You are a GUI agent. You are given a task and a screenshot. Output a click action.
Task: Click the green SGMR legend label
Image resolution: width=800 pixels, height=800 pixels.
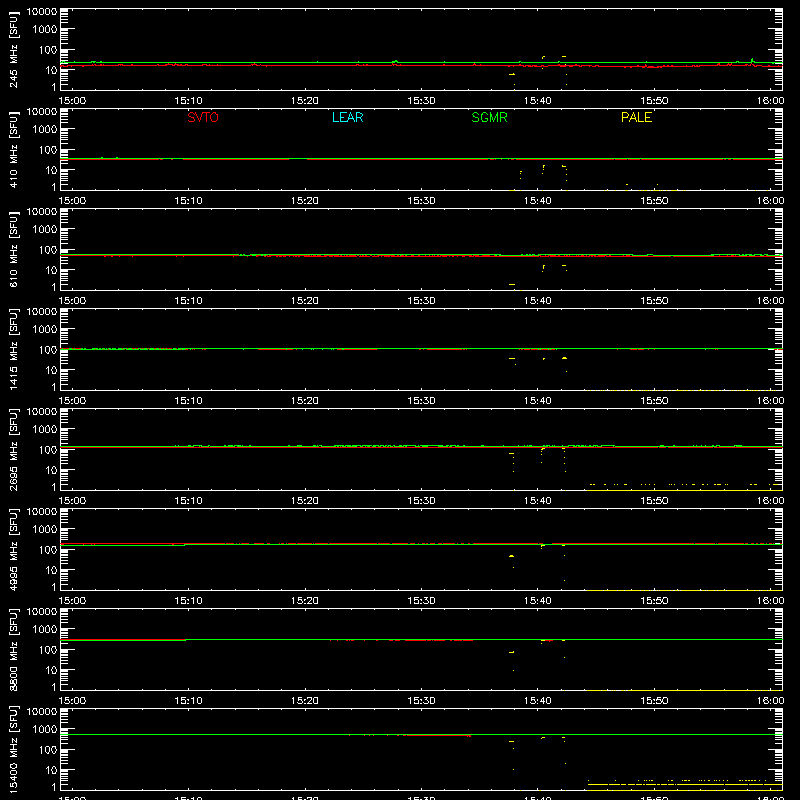pos(489,117)
